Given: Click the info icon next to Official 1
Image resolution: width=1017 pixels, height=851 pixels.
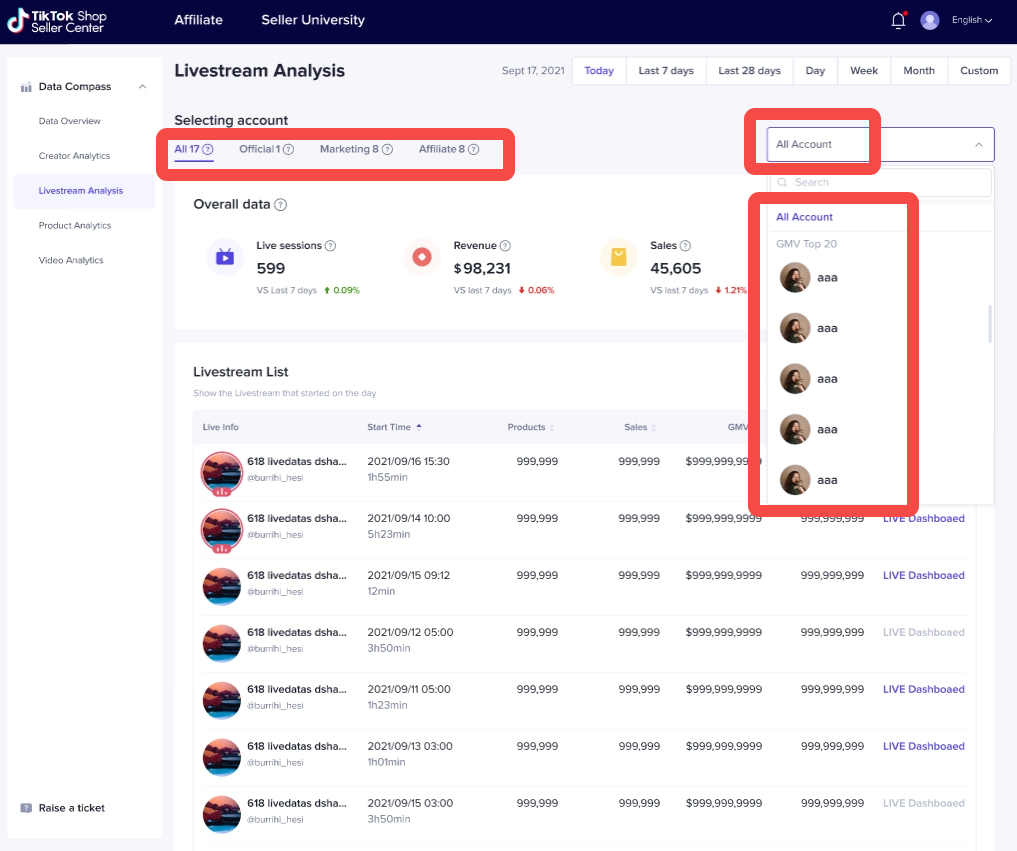Looking at the screenshot, I should (288, 150).
